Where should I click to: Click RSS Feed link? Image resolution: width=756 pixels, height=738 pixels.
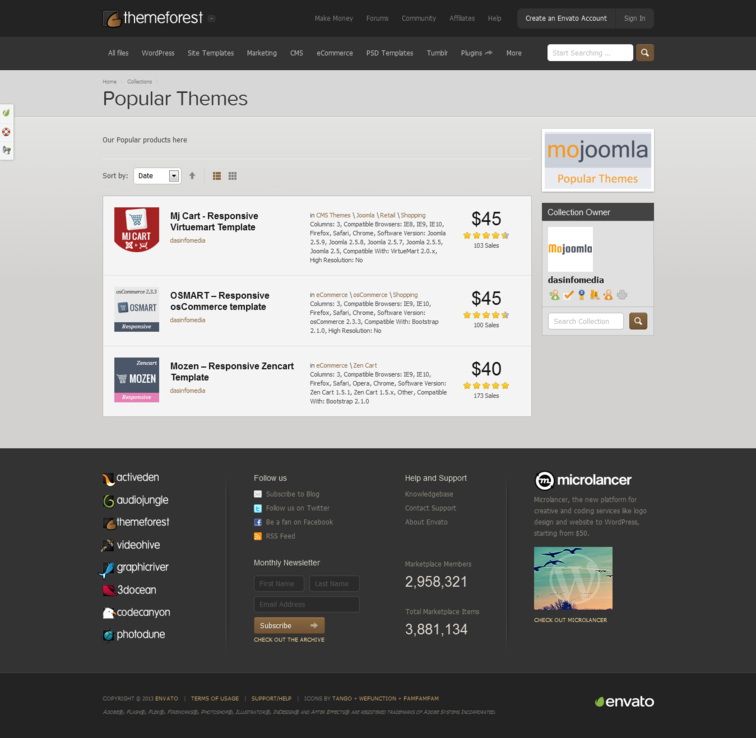280,536
